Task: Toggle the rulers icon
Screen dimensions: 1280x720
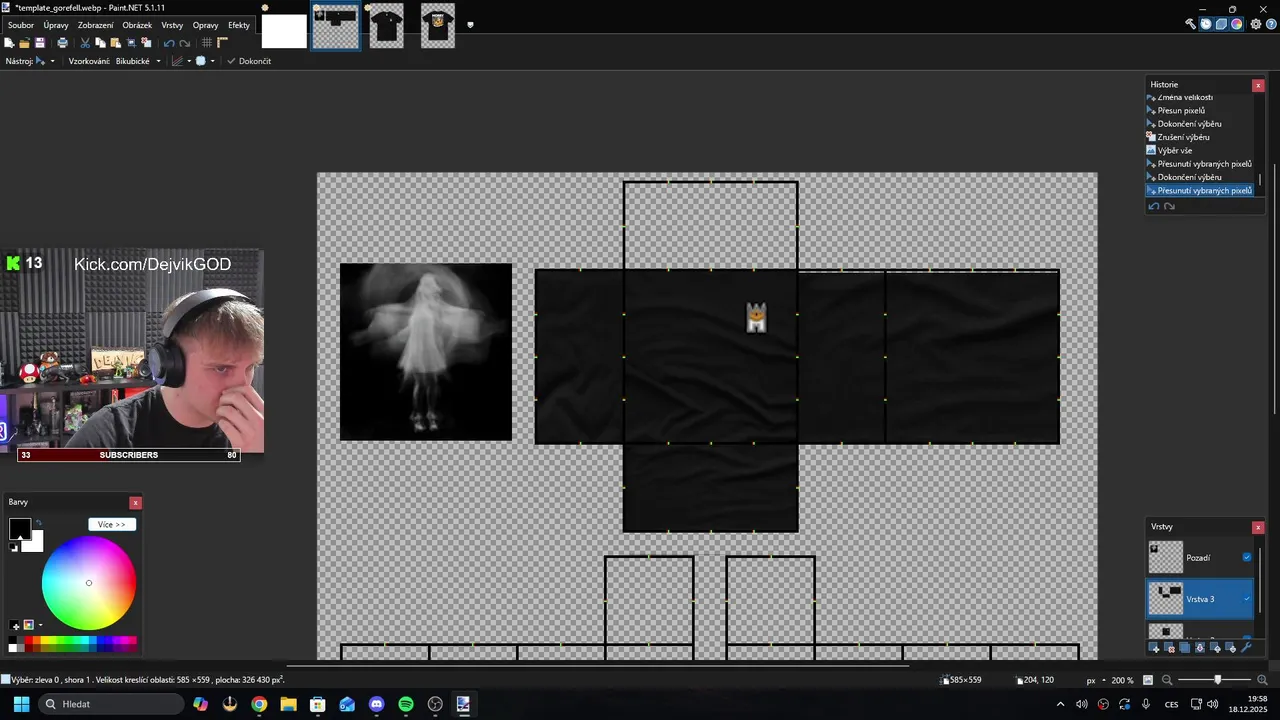Action: tap(222, 43)
